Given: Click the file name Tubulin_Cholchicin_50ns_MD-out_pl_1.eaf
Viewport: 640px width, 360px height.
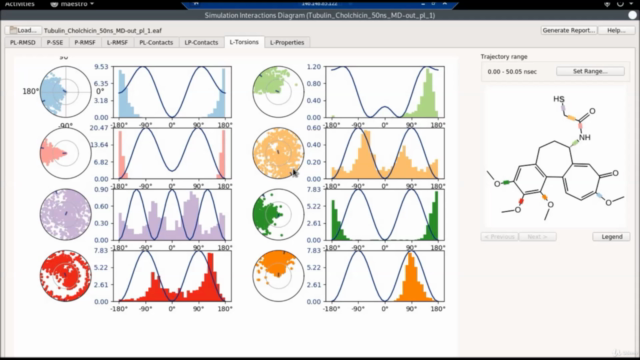Looking at the screenshot, I should point(103,31).
